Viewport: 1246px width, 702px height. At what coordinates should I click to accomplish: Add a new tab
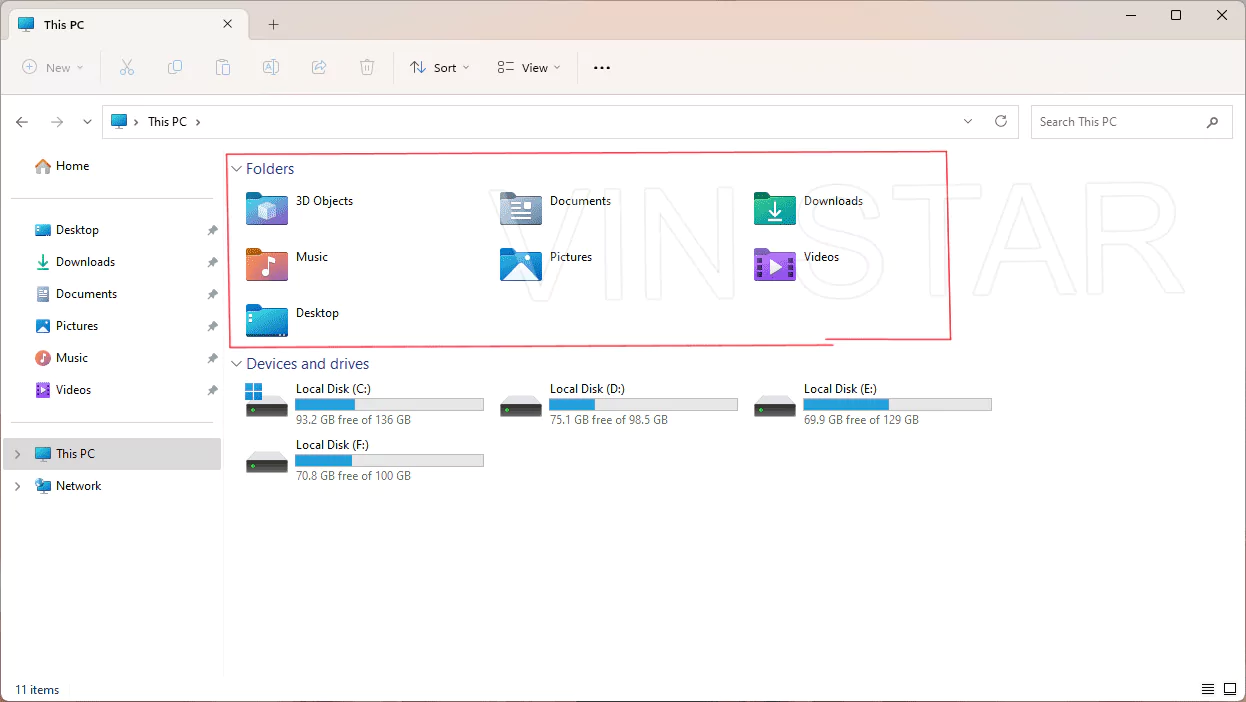273,24
